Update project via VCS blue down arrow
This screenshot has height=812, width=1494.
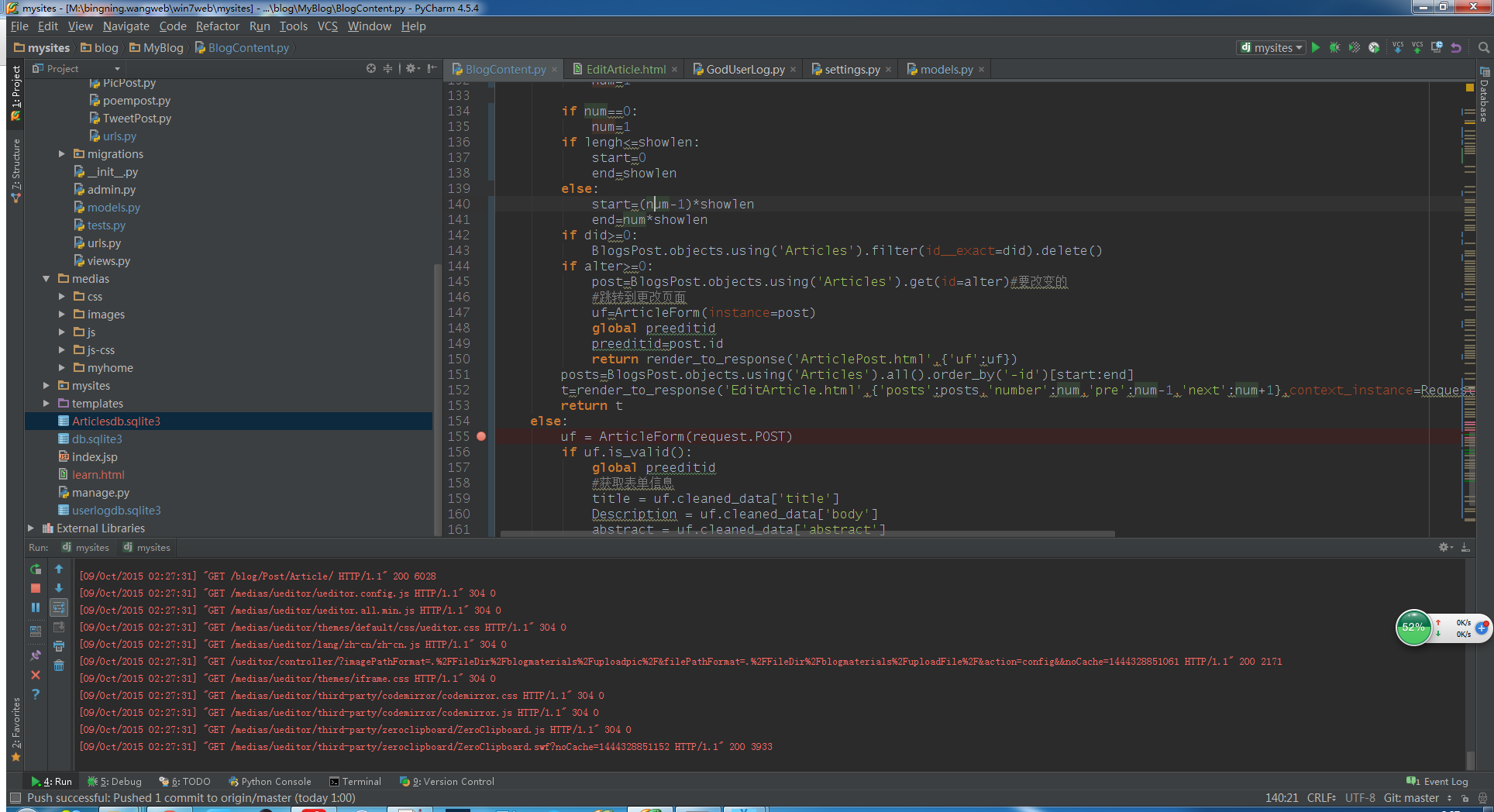(x=1398, y=47)
